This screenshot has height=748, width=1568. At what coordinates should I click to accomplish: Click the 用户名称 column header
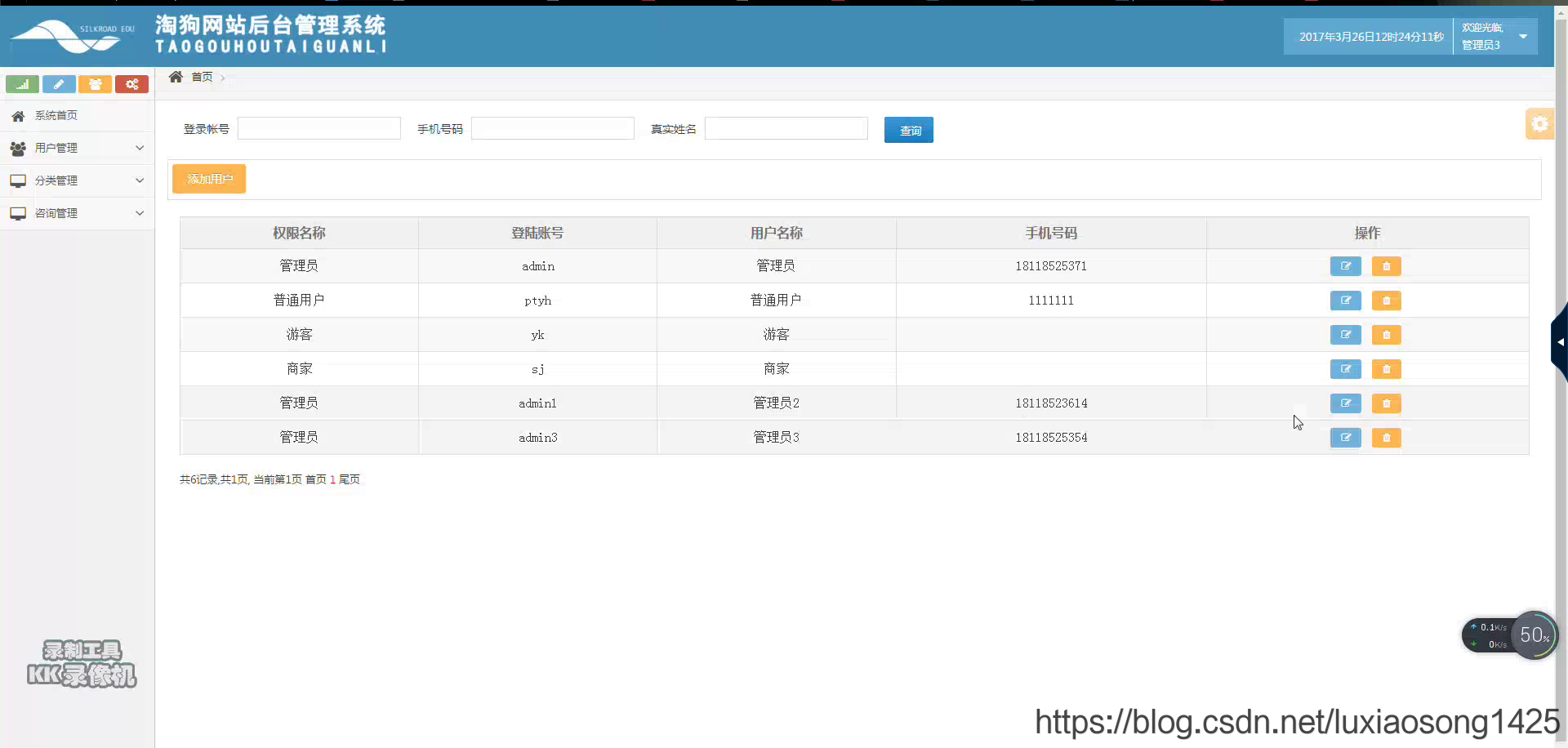point(777,234)
